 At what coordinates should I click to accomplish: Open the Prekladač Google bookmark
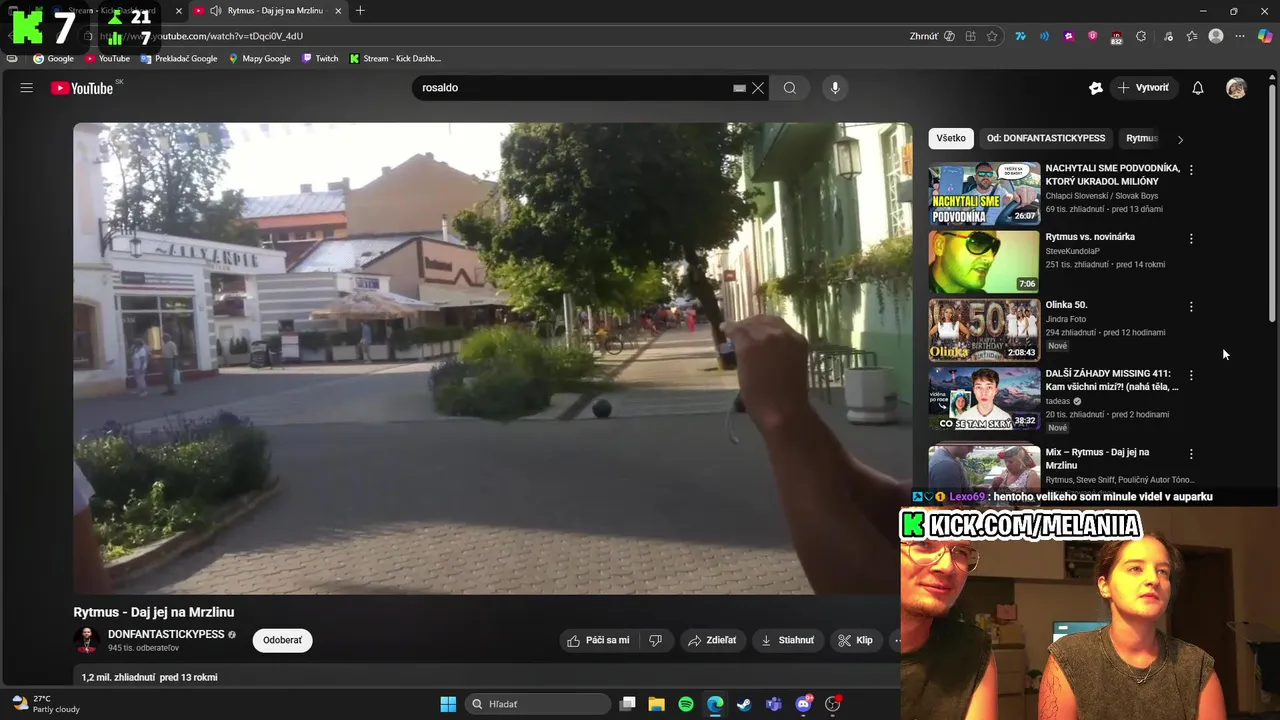click(x=179, y=58)
